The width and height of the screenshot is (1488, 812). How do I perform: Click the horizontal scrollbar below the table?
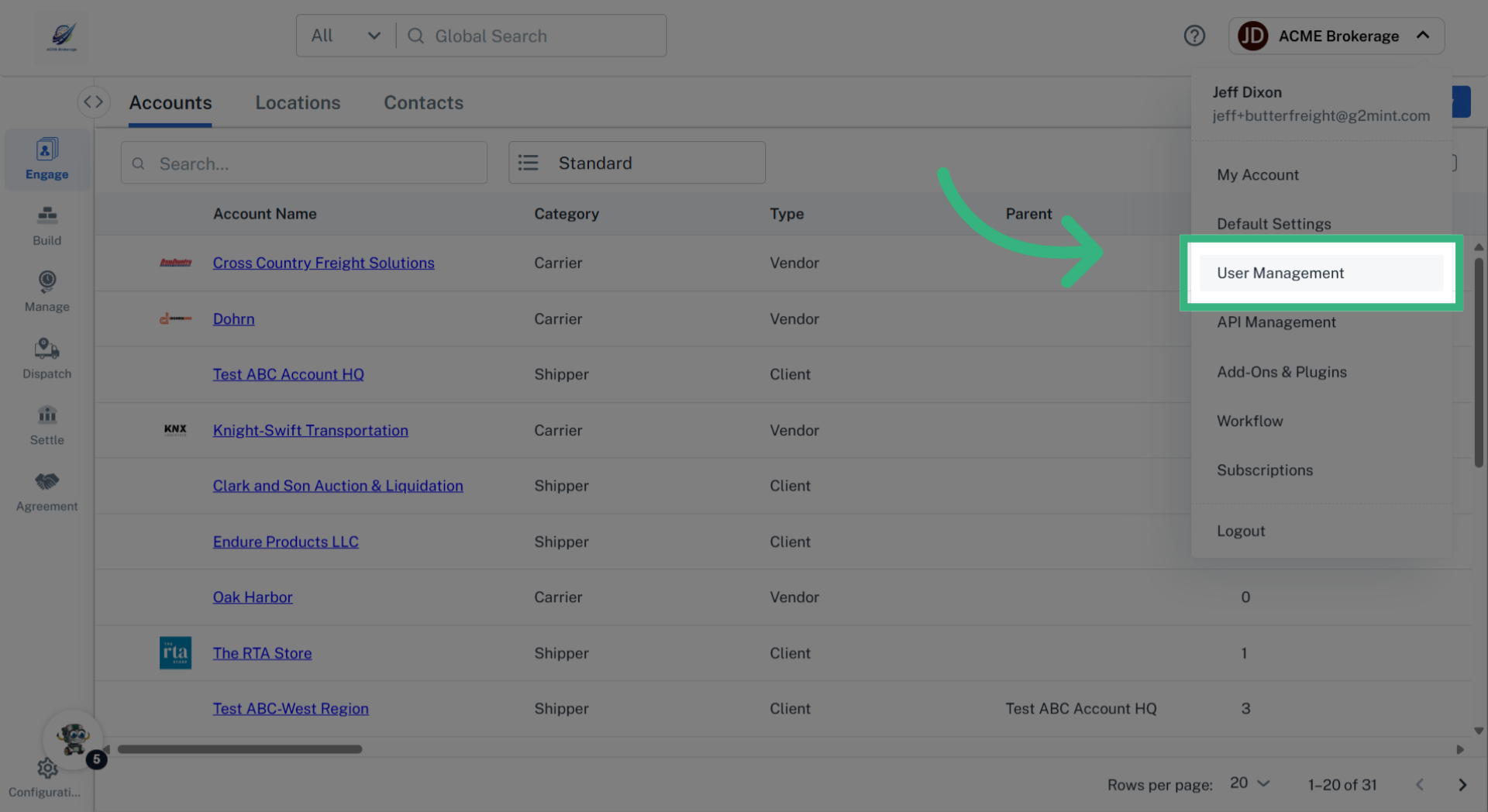coord(239,748)
